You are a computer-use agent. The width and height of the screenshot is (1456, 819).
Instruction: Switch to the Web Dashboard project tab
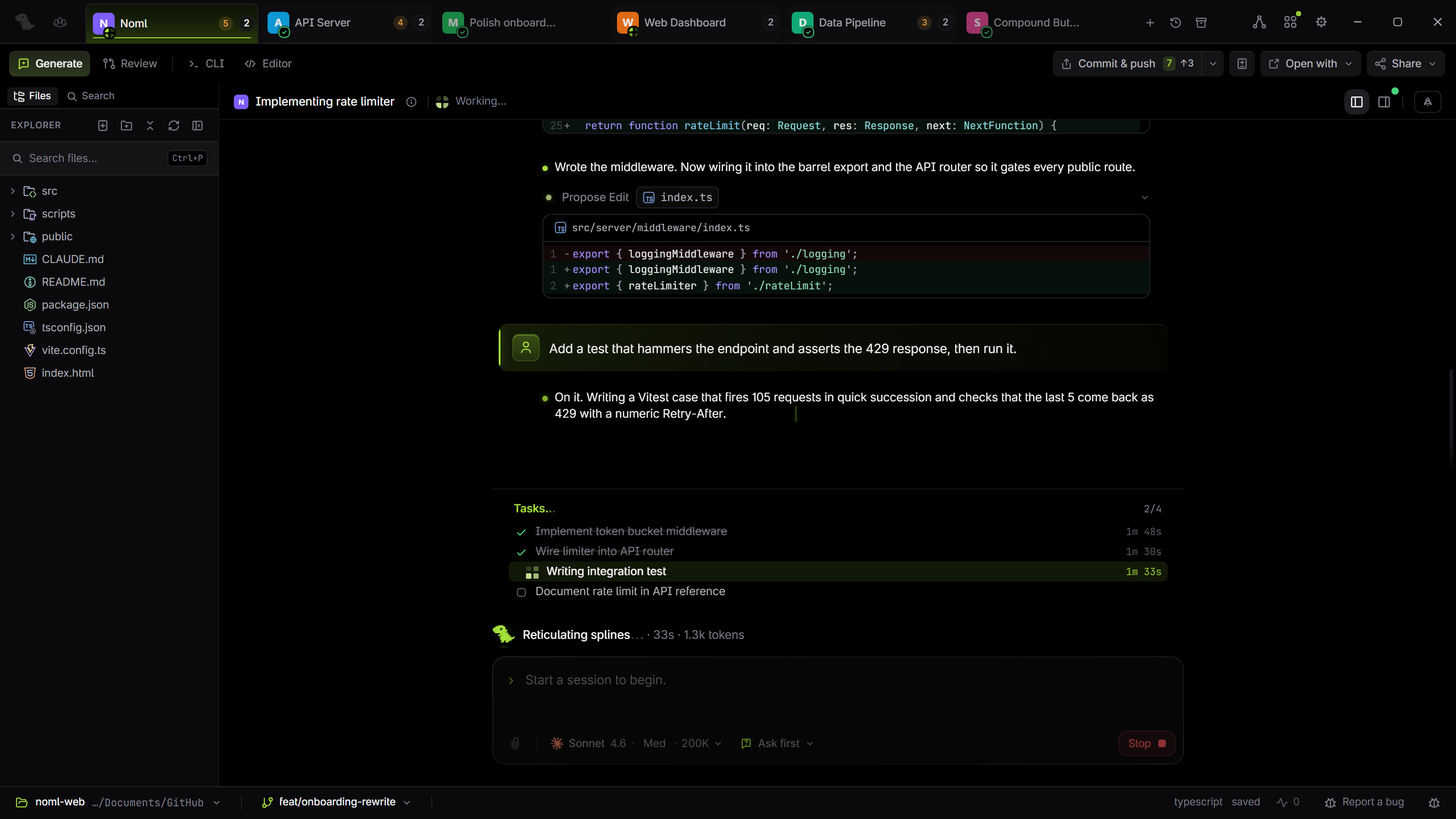pyautogui.click(x=695, y=23)
